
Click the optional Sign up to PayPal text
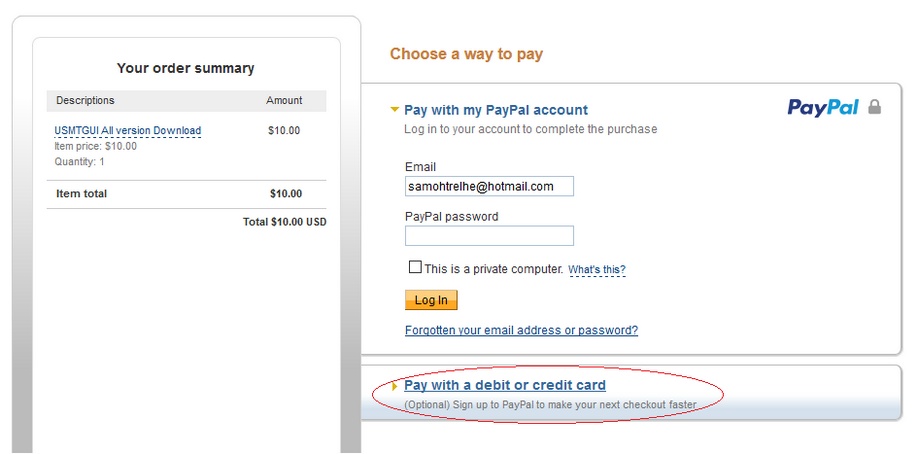click(x=550, y=405)
